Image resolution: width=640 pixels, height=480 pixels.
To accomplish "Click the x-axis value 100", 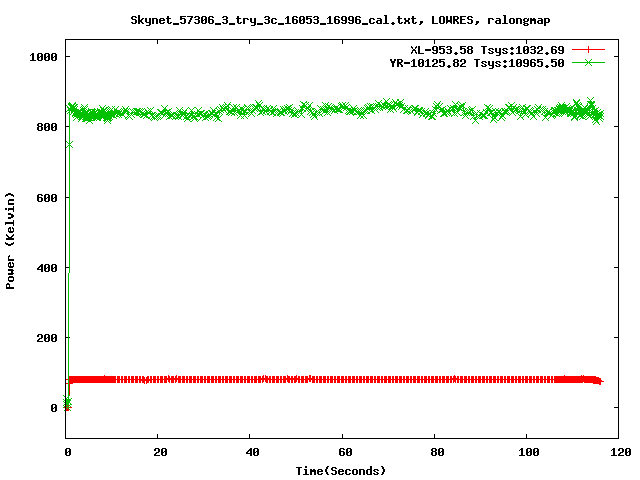I will pyautogui.click(x=529, y=452).
